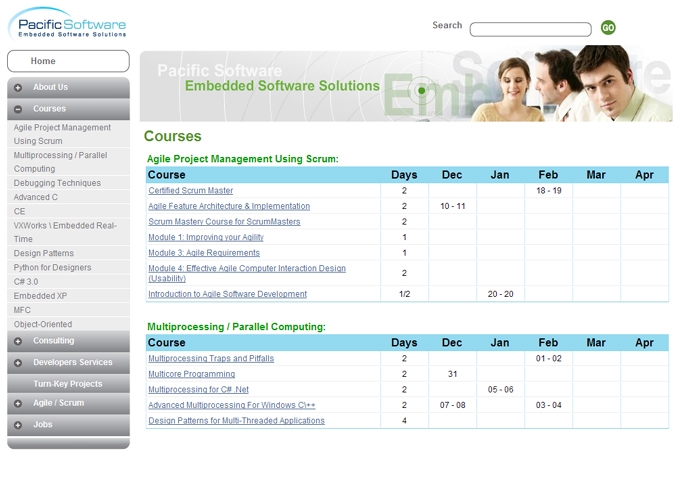Click the 07 - 08 Dec date cell
Viewport: 680px width, 480px height.
[452, 405]
